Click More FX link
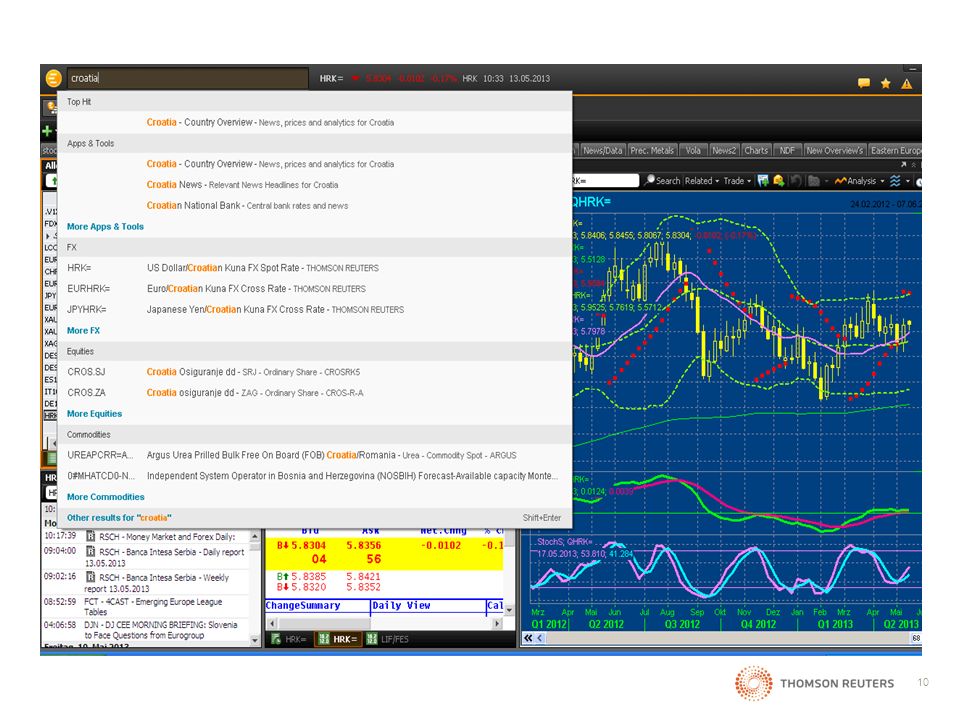960x720 pixels. [x=83, y=331]
